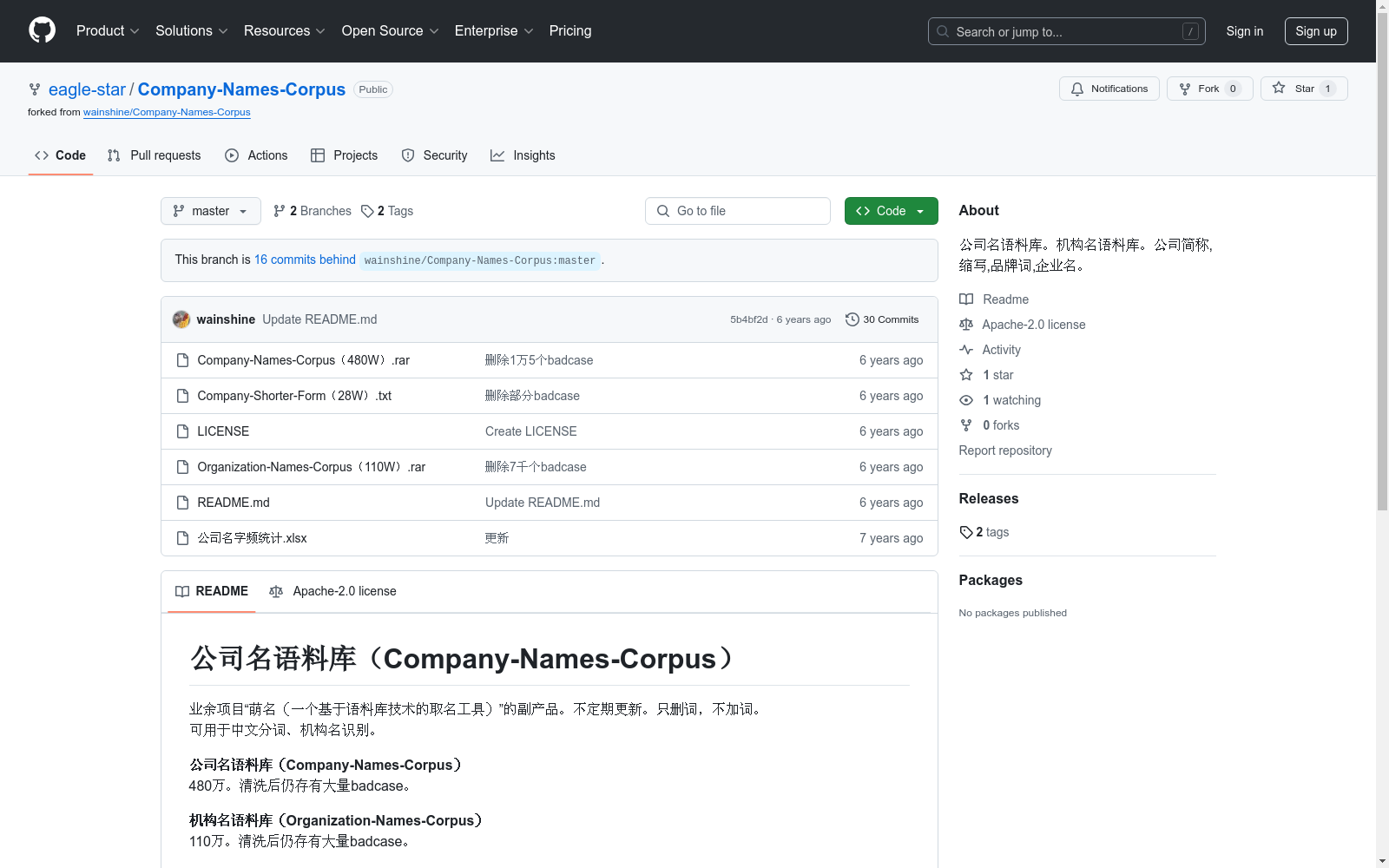Click the graph icon of Insights tab

click(x=497, y=155)
